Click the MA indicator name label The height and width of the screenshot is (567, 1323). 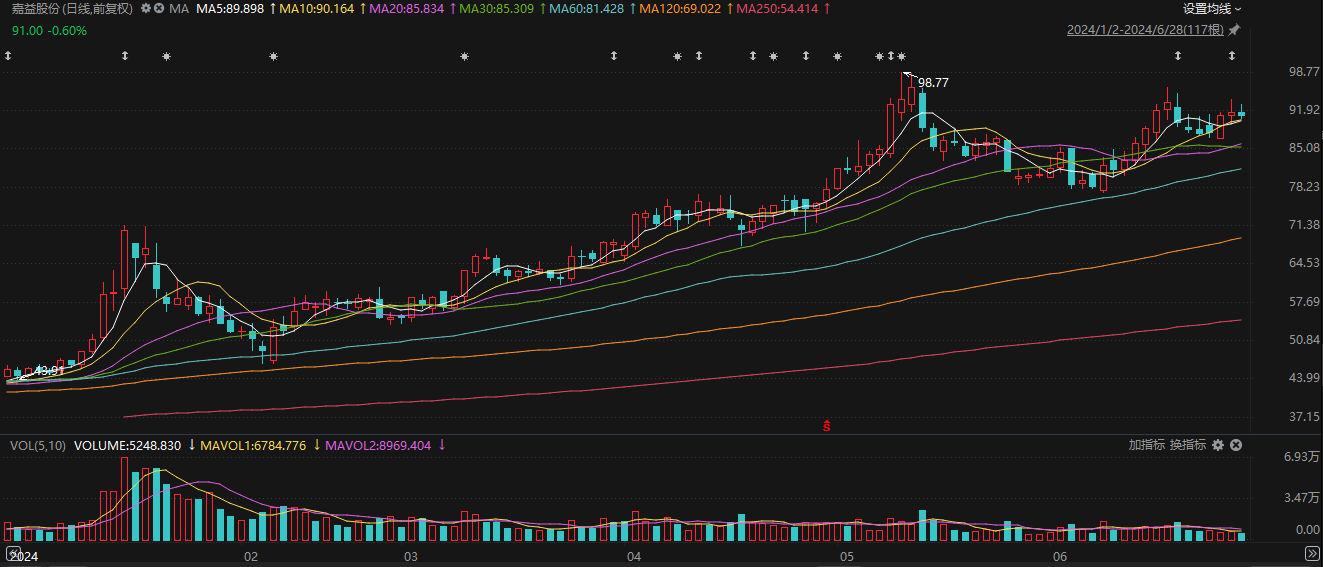[x=179, y=8]
